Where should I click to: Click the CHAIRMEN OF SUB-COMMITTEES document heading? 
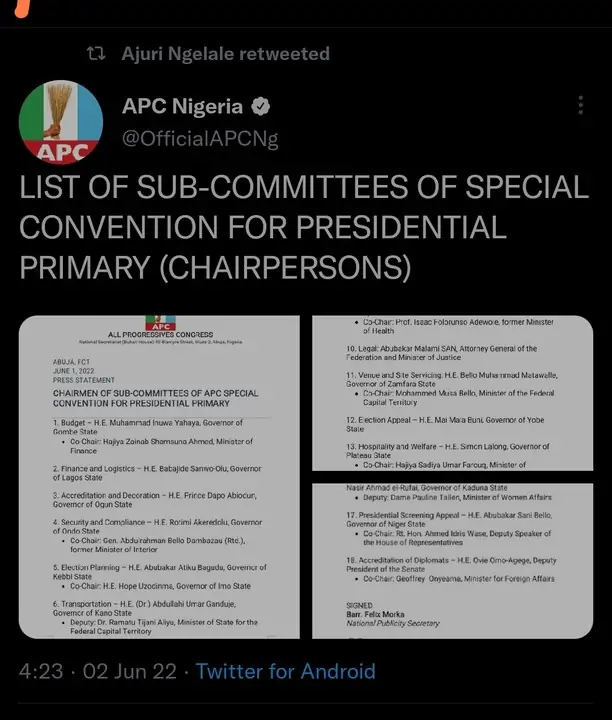141,397
